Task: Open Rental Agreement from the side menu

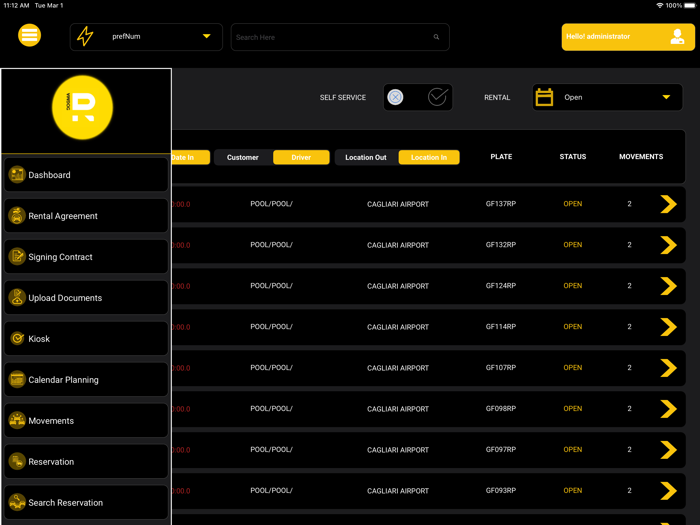Action: [x=86, y=216]
